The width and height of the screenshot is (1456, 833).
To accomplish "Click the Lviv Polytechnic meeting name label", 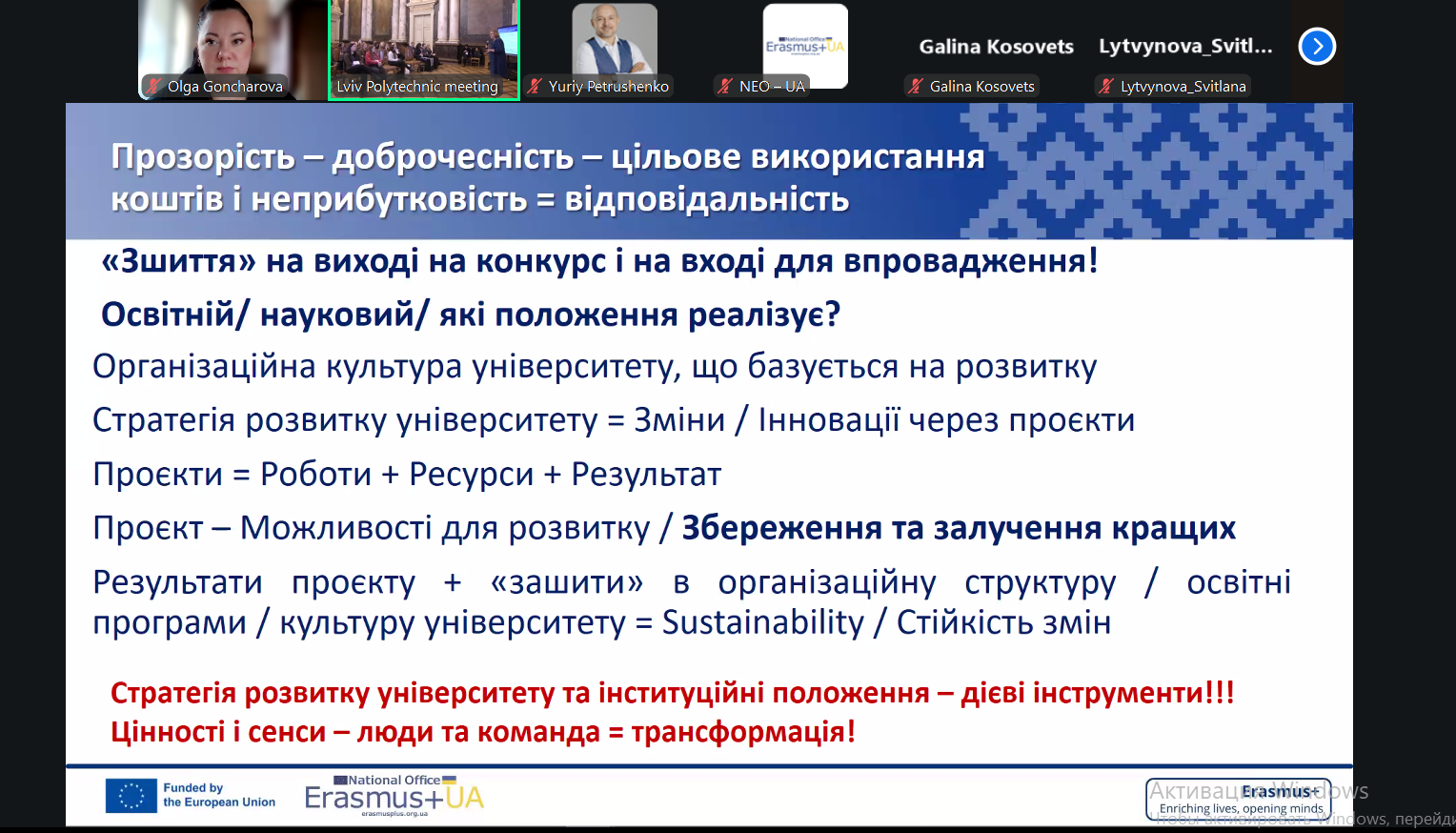I will pos(417,87).
